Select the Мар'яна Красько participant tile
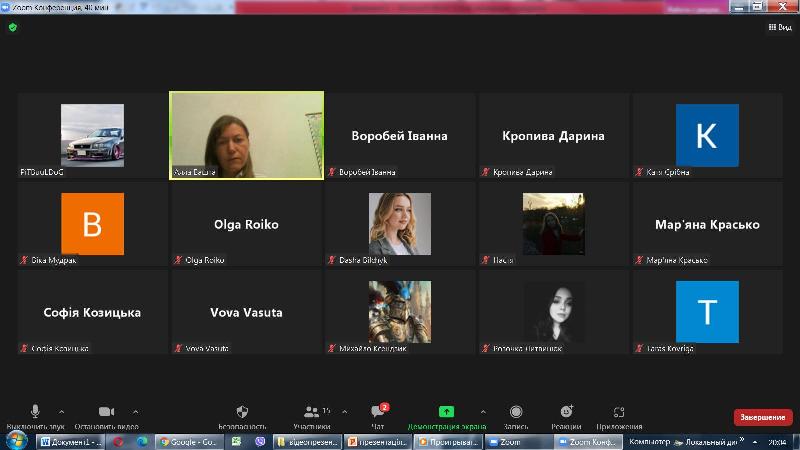This screenshot has width=800, height=450. point(707,224)
